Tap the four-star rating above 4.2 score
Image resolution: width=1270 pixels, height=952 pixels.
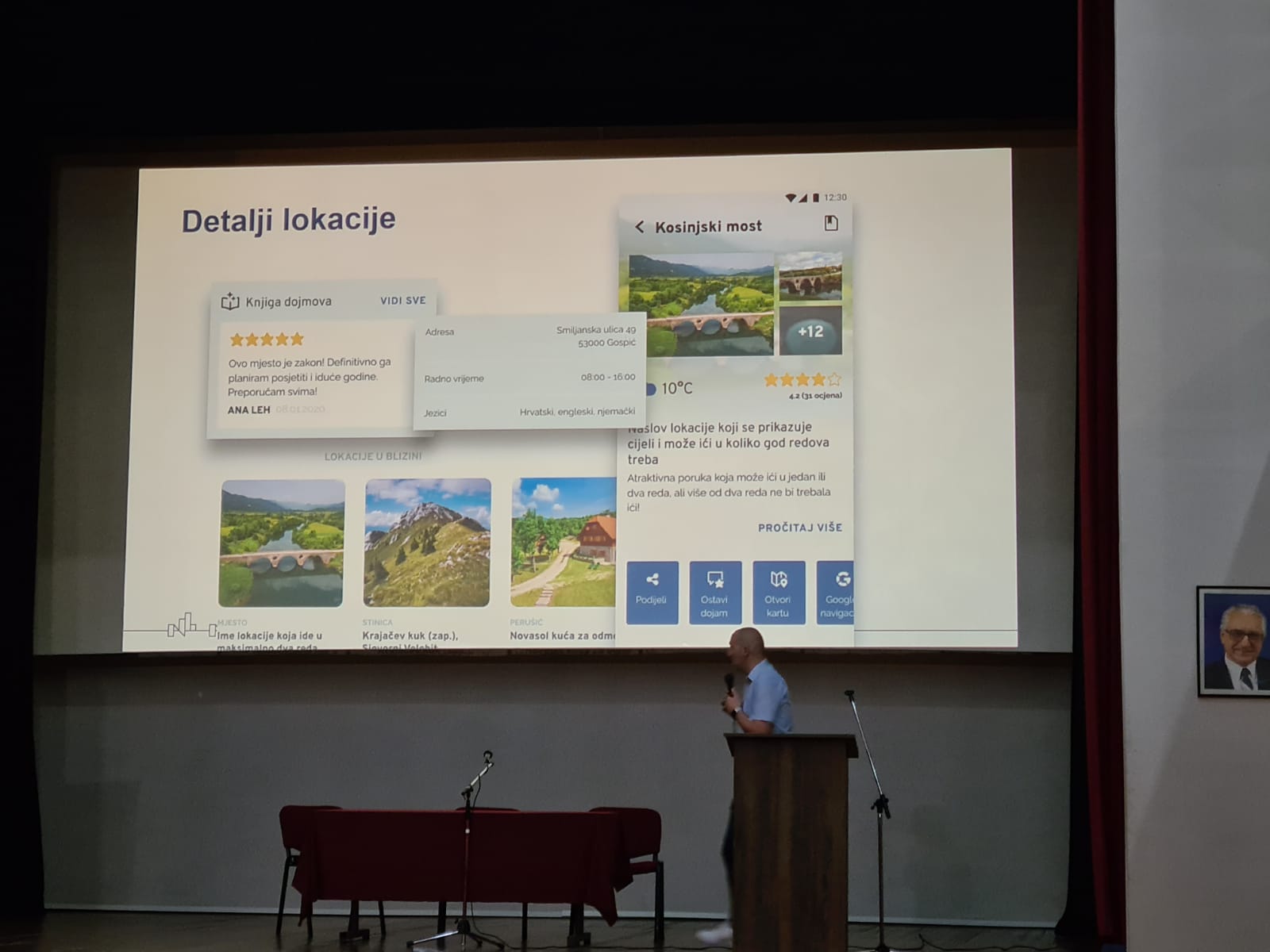802,380
